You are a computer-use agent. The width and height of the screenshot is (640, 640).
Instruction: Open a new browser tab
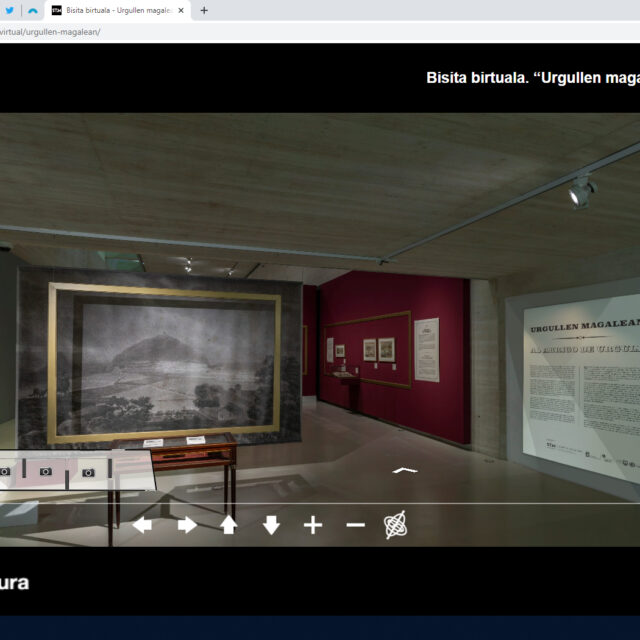(204, 10)
